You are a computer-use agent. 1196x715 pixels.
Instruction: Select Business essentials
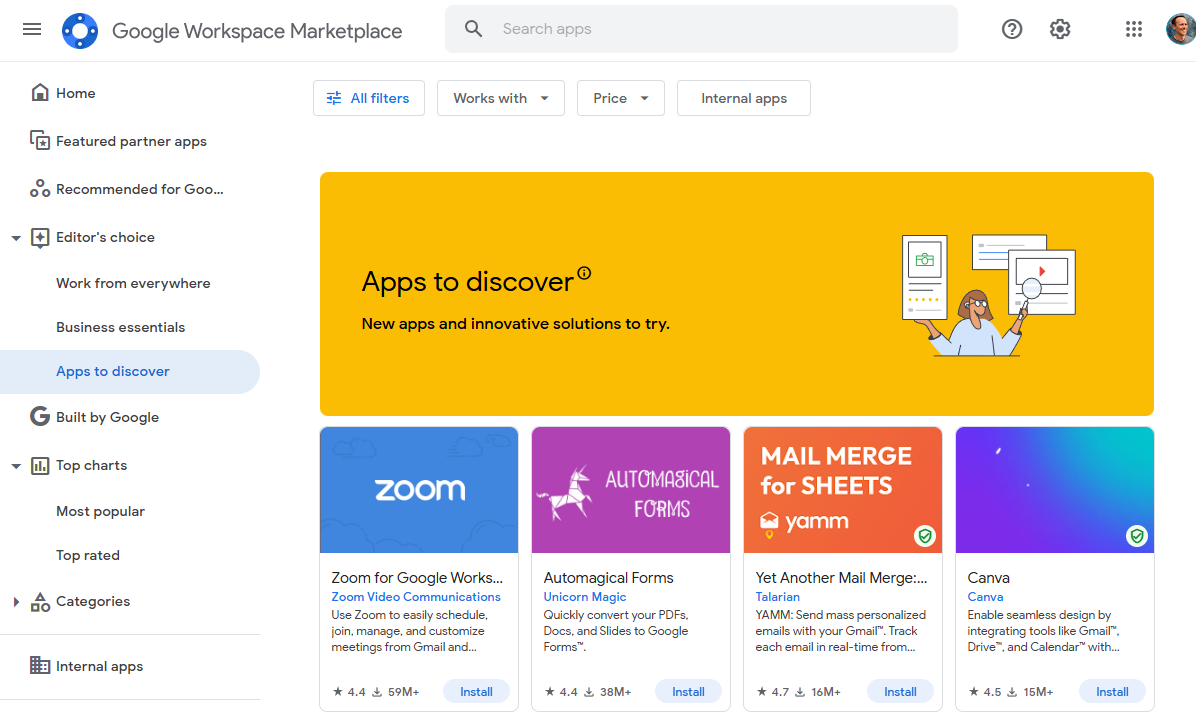(121, 327)
